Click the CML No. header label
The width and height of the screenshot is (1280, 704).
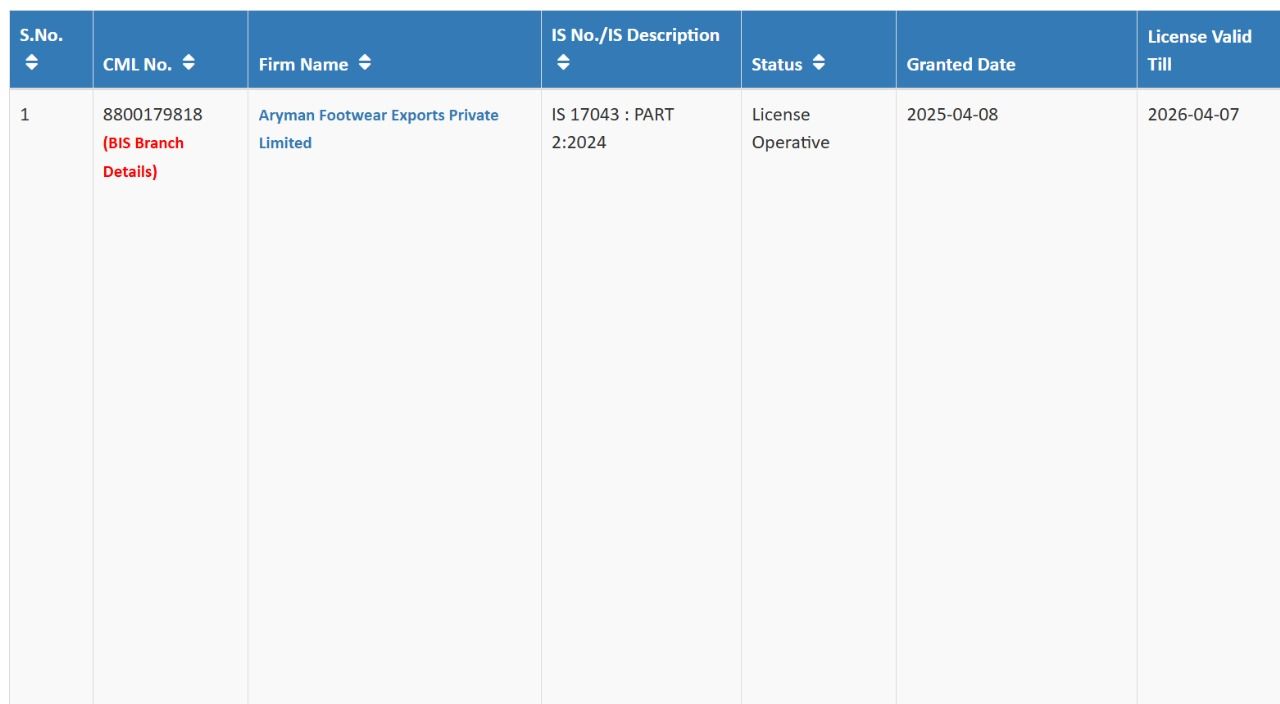(137, 64)
